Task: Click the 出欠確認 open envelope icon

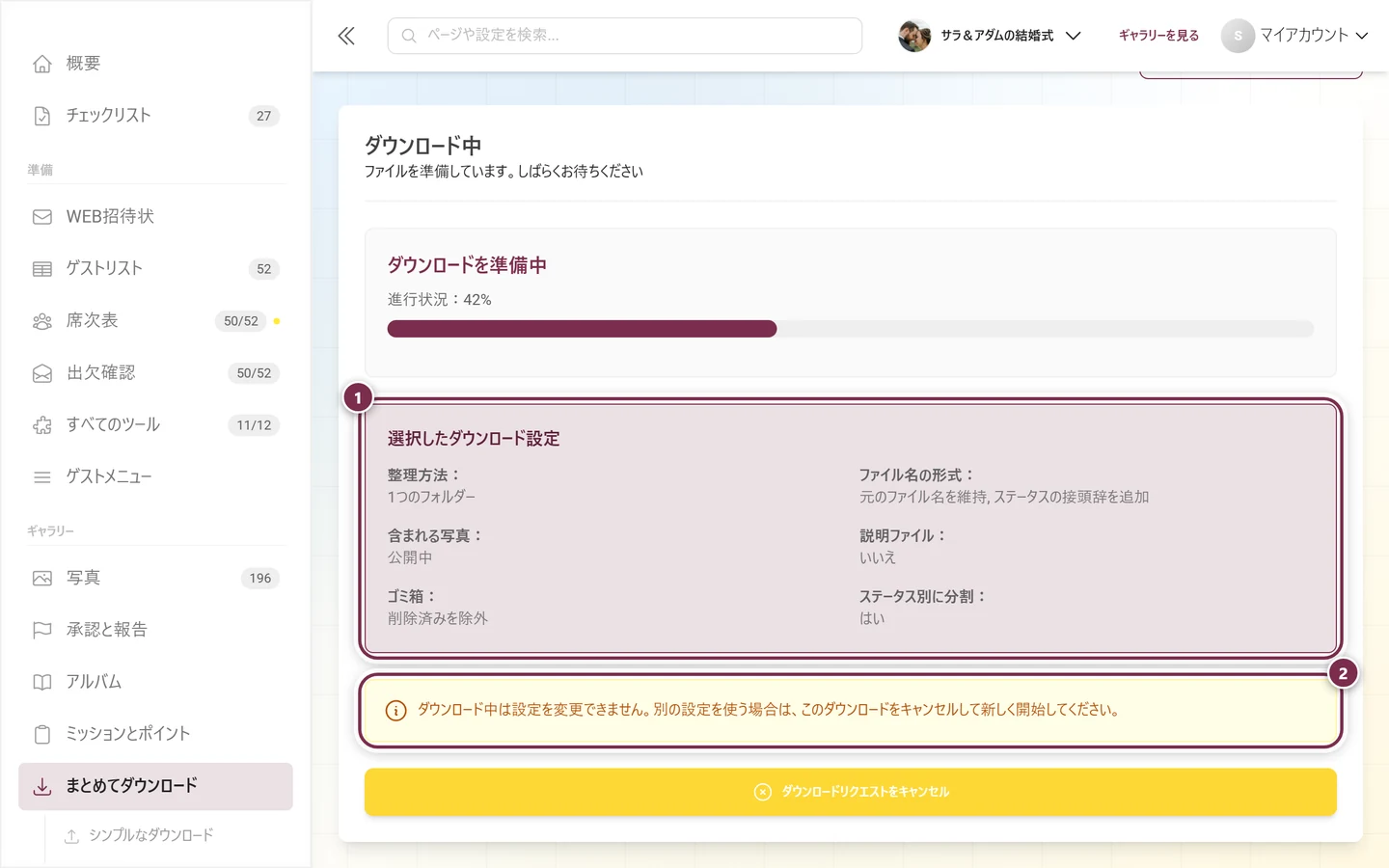Action: (x=41, y=373)
